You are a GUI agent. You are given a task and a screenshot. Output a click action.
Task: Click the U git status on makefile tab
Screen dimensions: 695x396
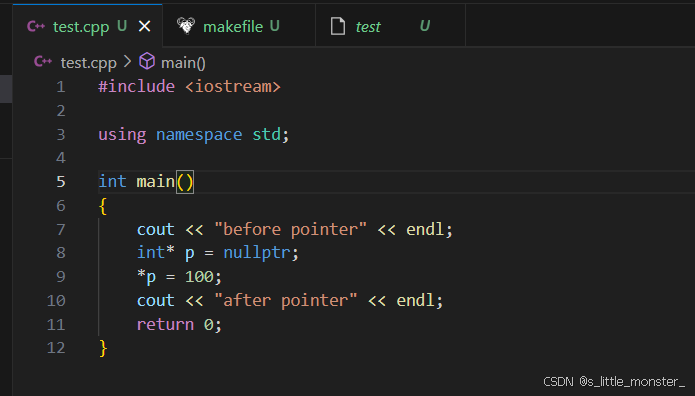(x=275, y=26)
